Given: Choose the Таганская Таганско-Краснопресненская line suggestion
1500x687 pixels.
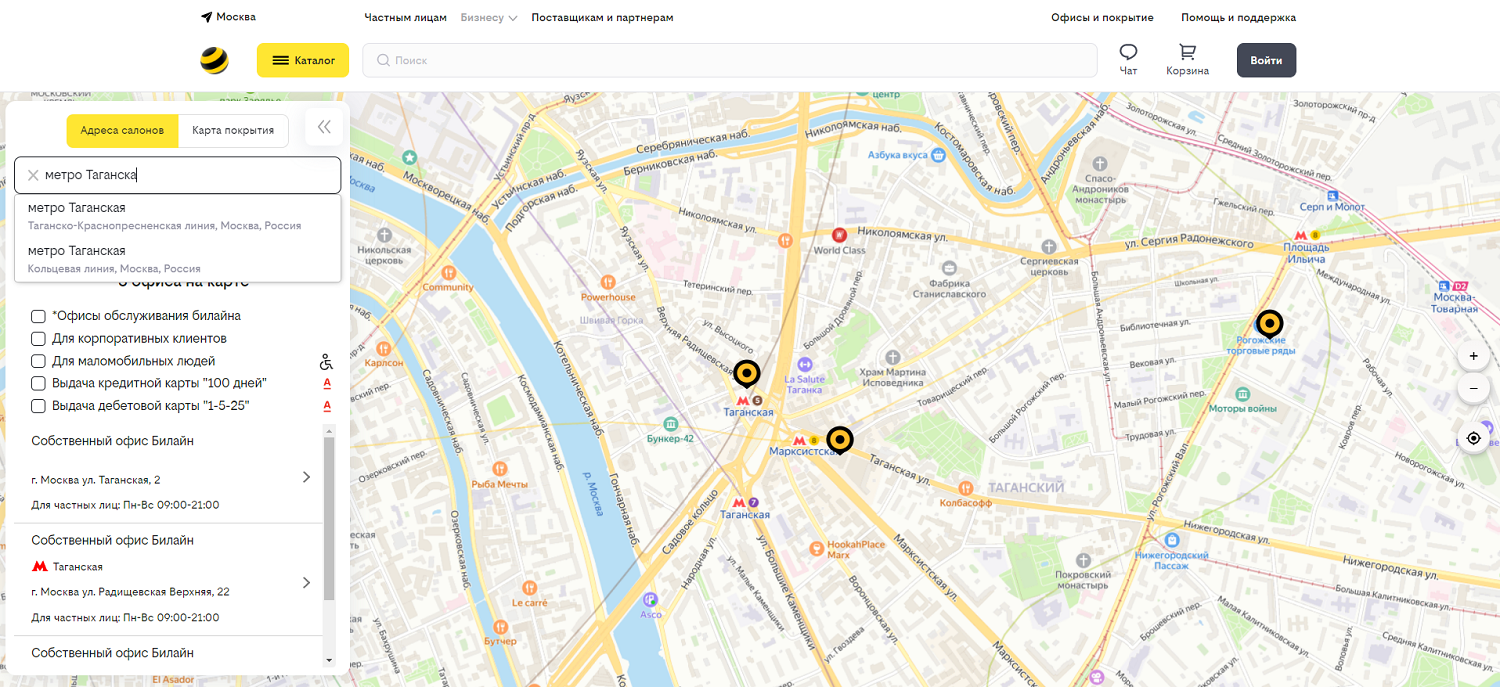Looking at the screenshot, I should point(178,216).
